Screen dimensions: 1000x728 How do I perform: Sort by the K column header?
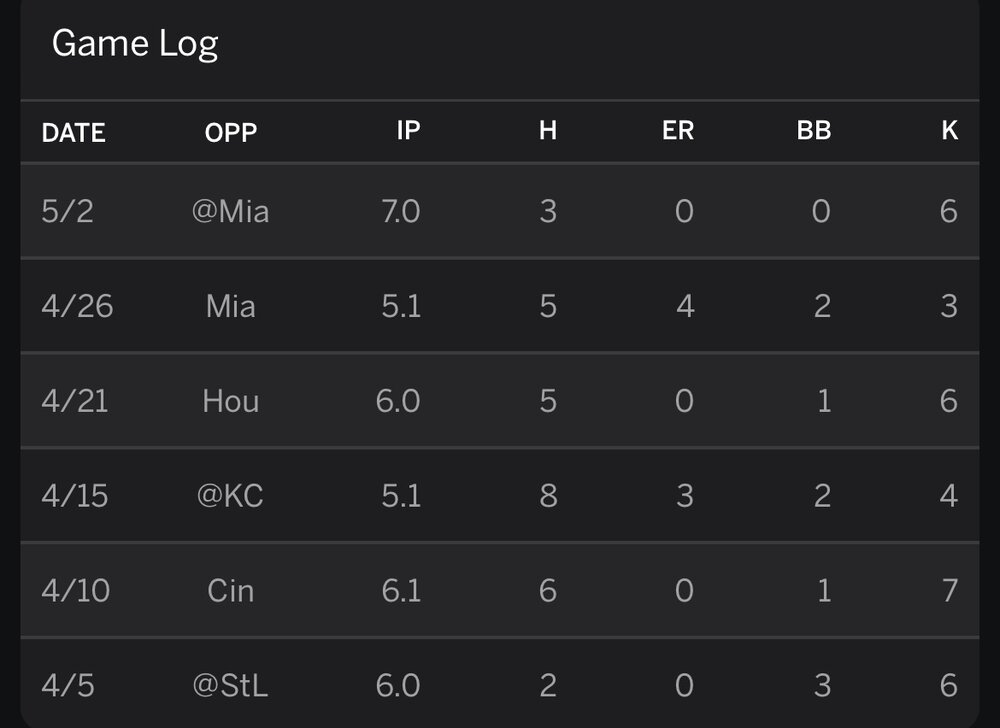pyautogui.click(x=949, y=130)
